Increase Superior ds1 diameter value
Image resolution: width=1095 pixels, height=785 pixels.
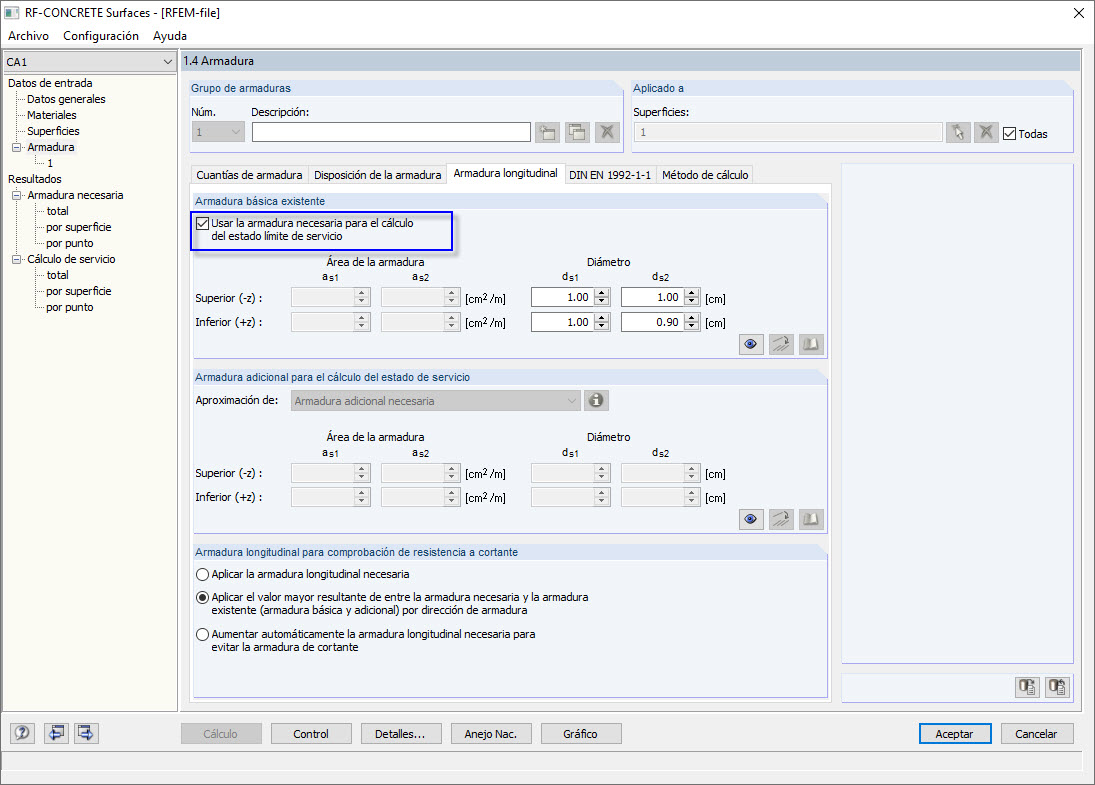(x=602, y=293)
